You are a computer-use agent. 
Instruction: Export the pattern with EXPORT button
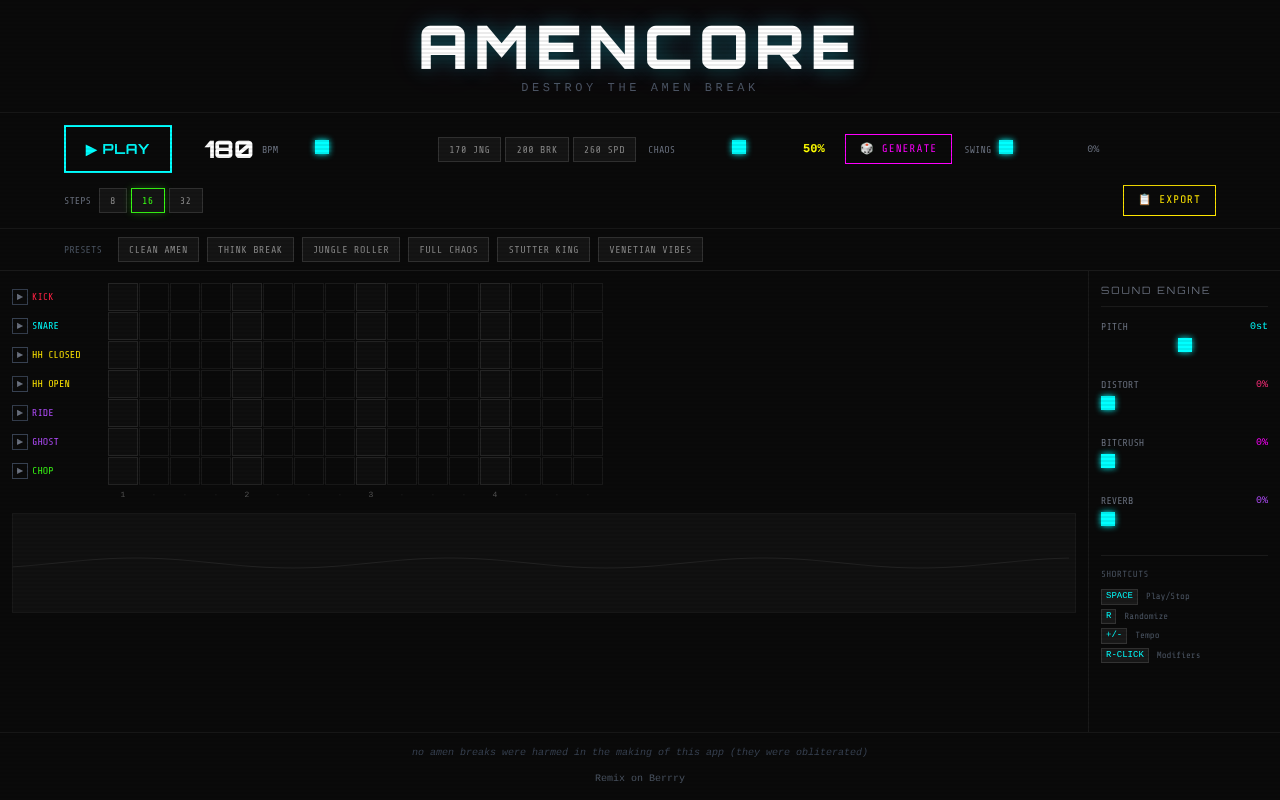point(1169,200)
